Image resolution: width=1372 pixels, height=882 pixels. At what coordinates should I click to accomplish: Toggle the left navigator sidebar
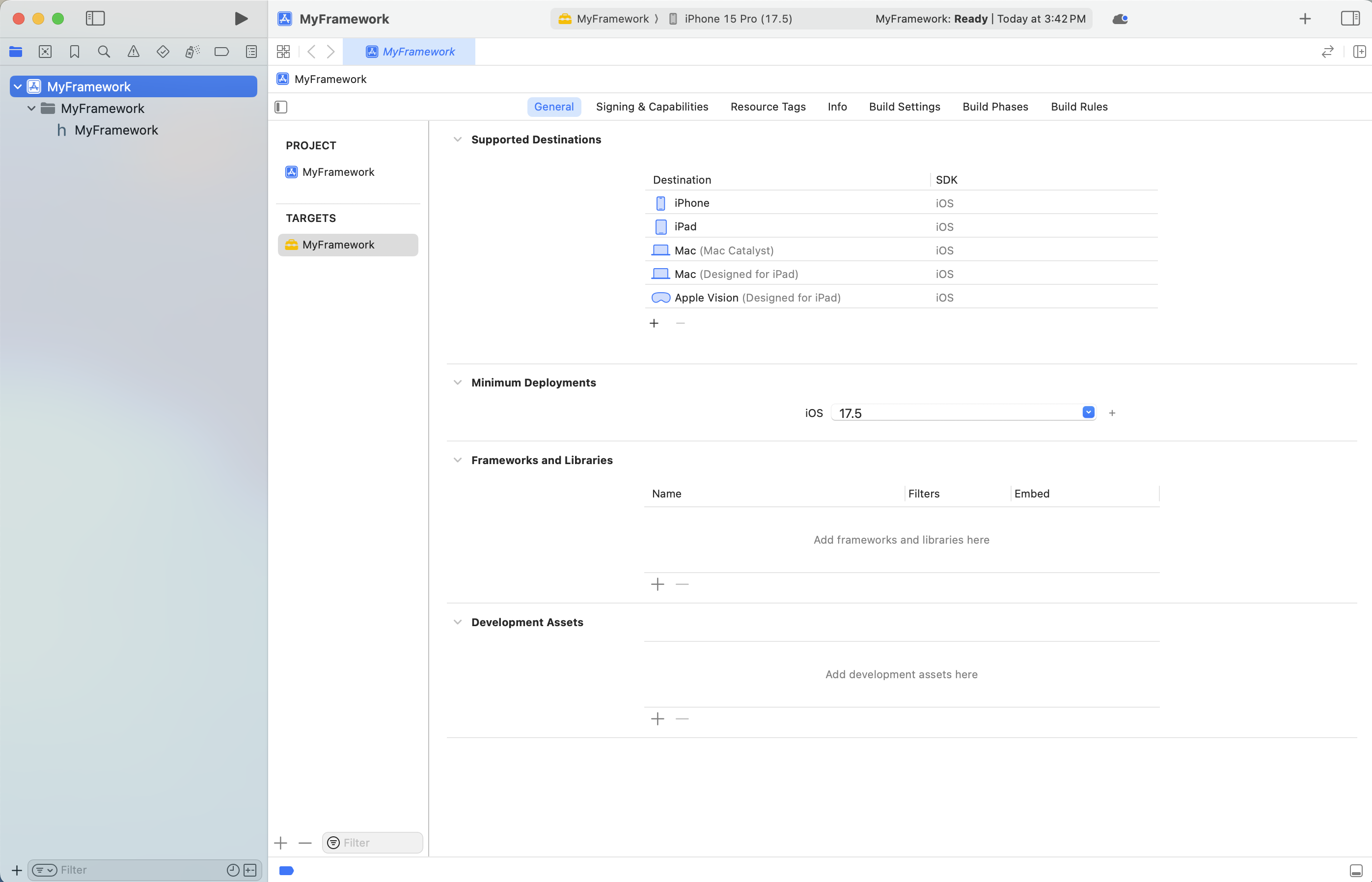pyautogui.click(x=95, y=18)
